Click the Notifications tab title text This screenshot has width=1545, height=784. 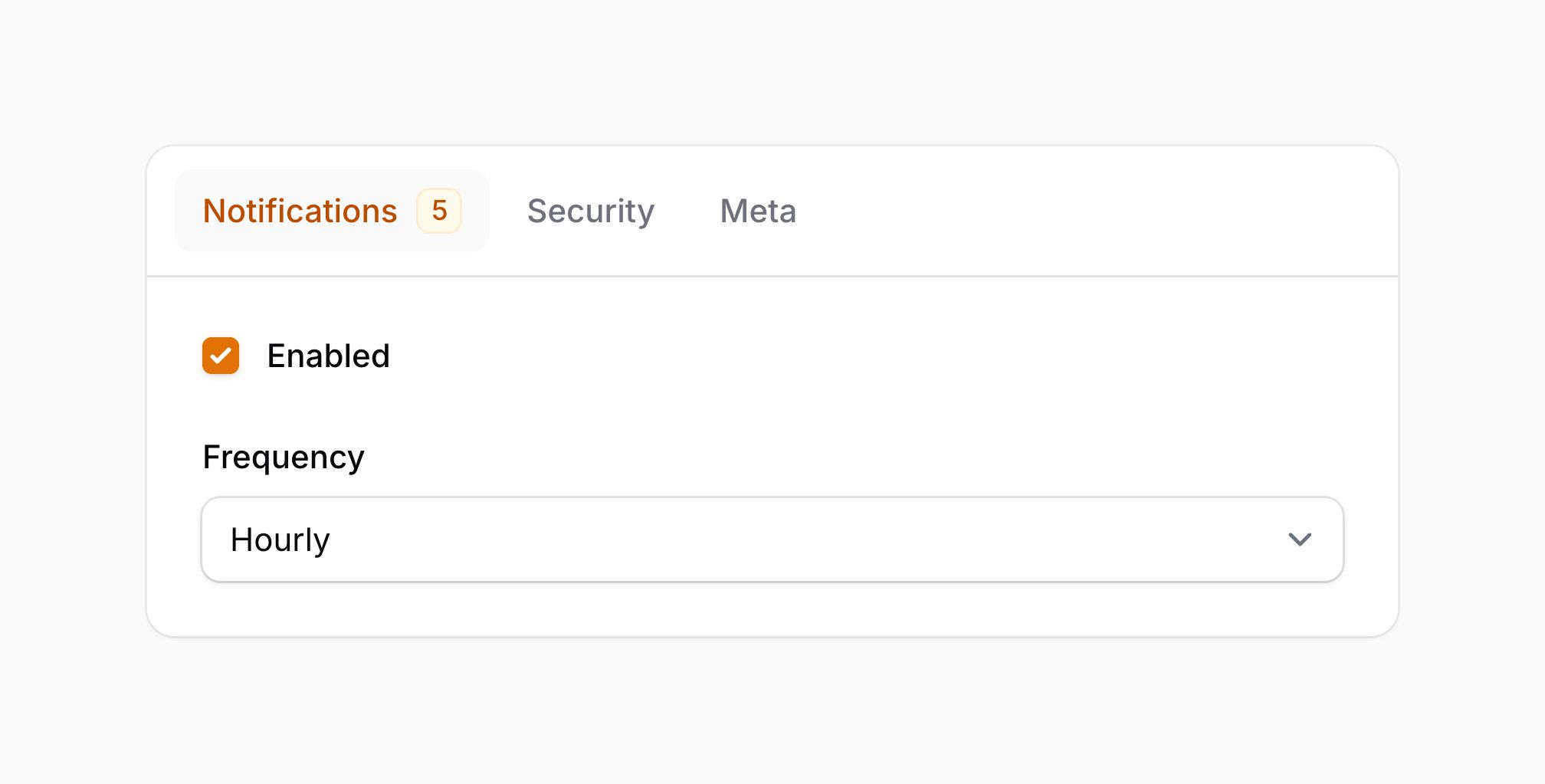coord(300,211)
